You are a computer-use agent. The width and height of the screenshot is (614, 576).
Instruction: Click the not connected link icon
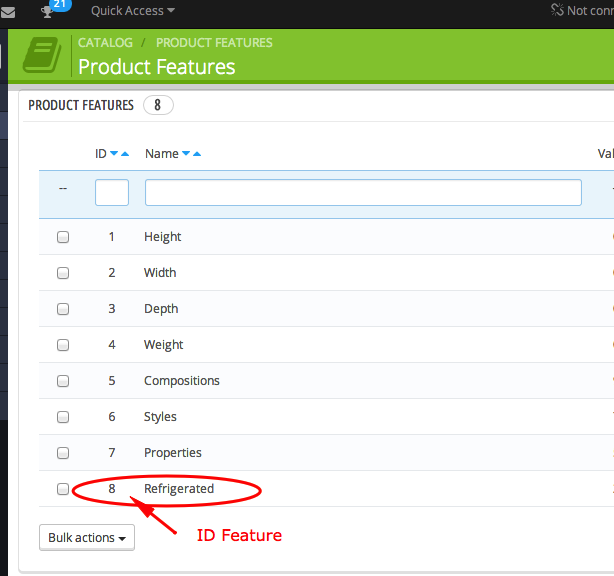point(558,10)
